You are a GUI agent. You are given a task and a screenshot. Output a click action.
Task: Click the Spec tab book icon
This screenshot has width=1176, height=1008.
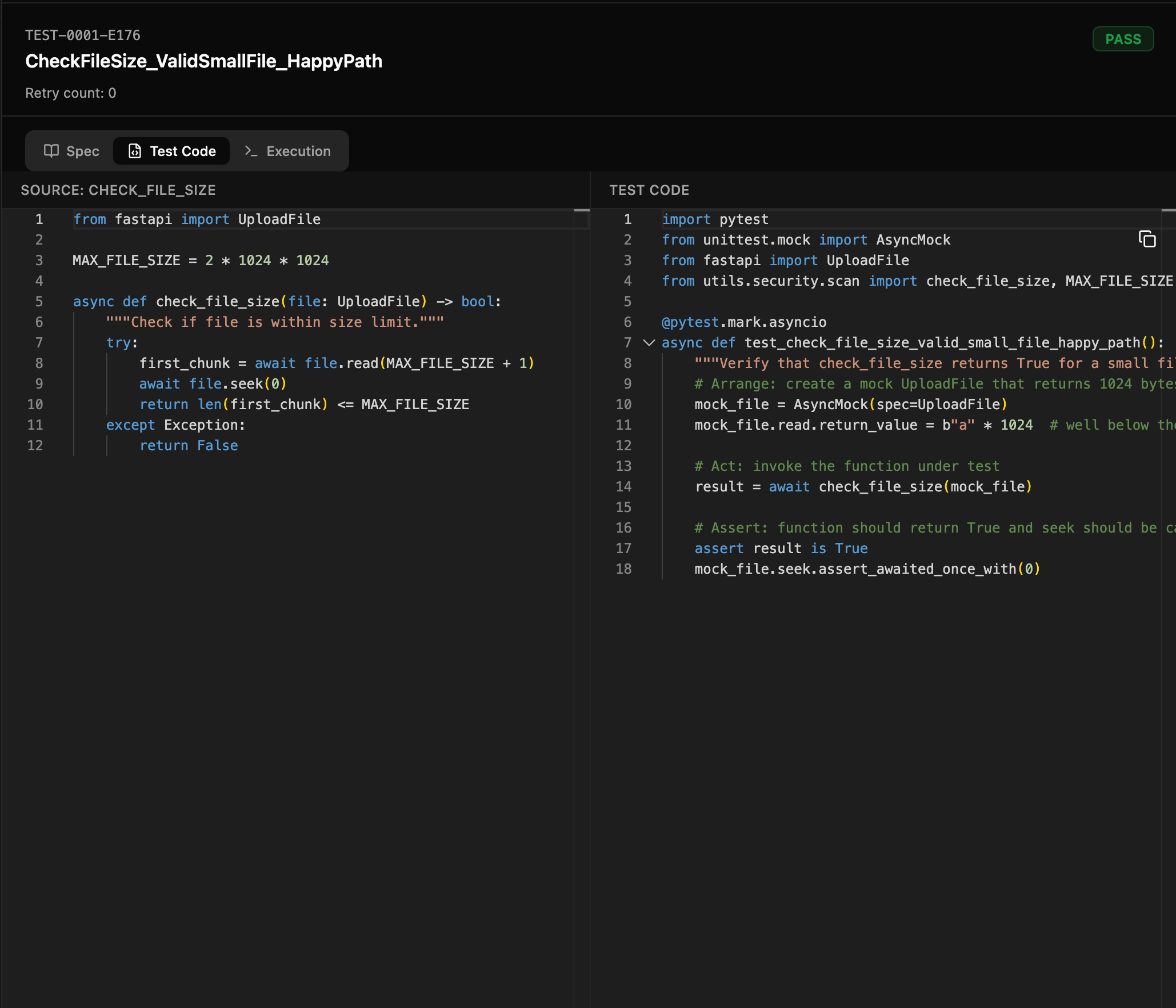(x=51, y=151)
